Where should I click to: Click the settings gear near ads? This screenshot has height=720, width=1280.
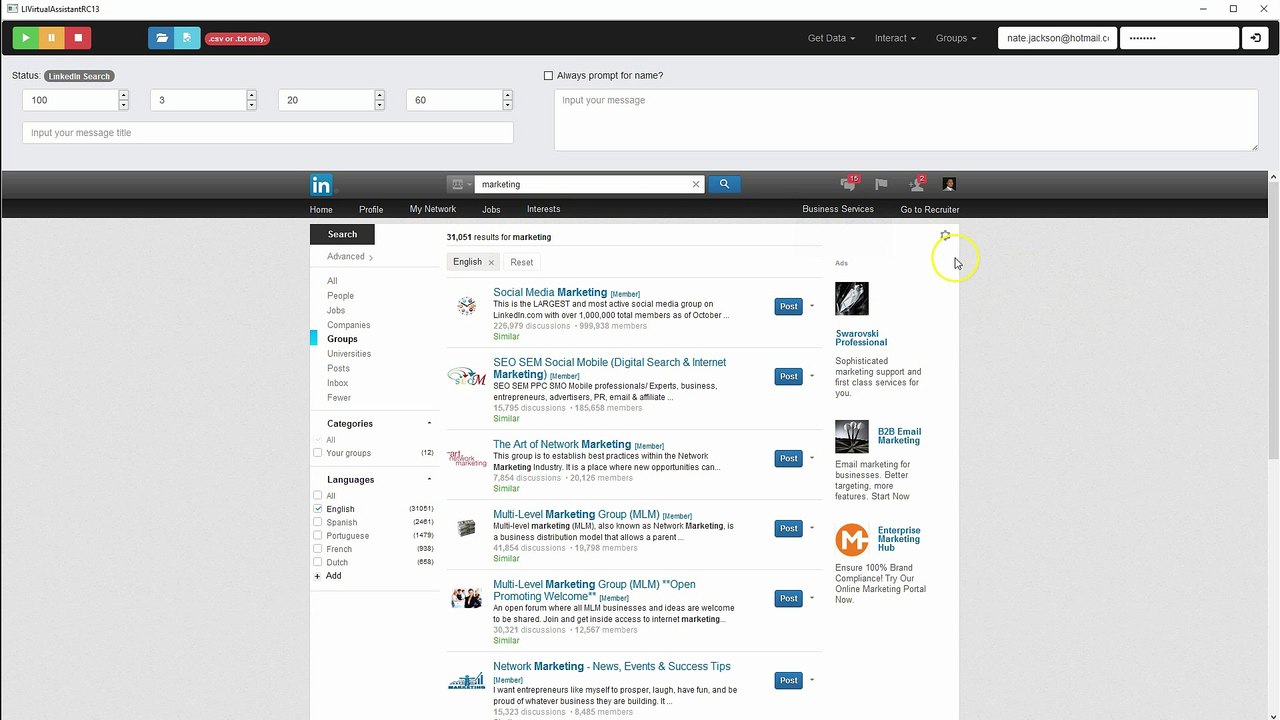coord(945,236)
